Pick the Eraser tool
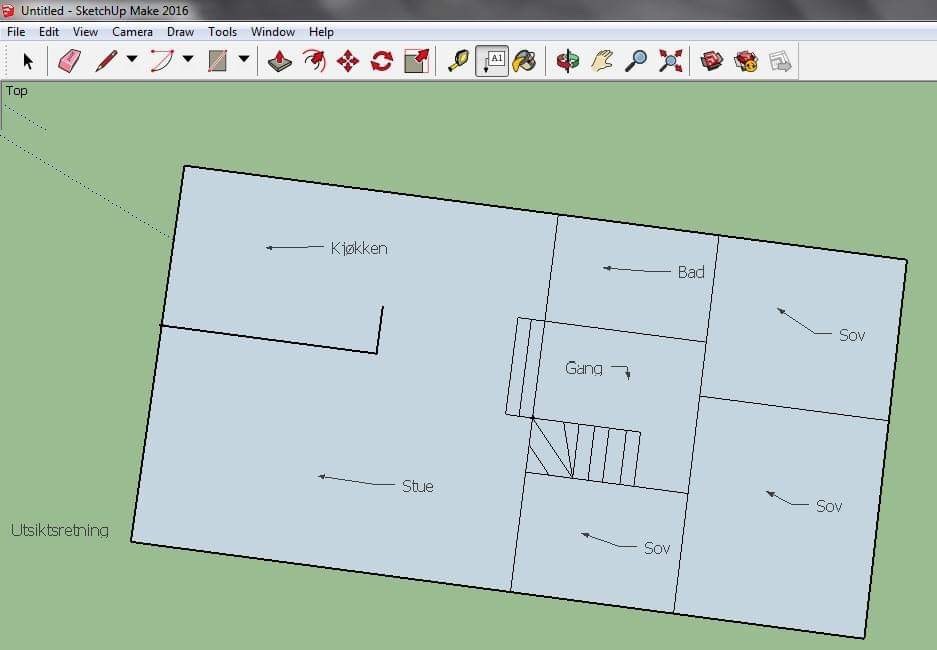 (x=69, y=62)
